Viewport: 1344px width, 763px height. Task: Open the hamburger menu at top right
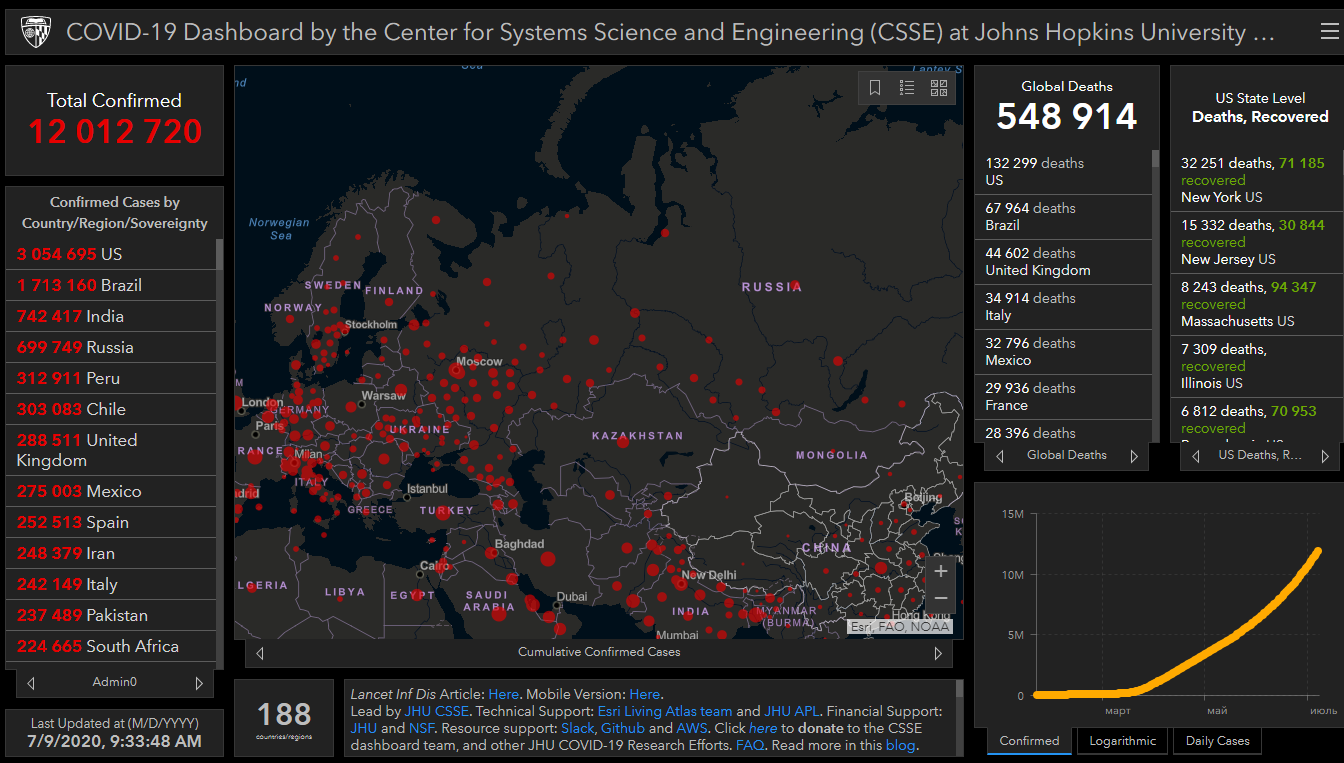point(1329,32)
